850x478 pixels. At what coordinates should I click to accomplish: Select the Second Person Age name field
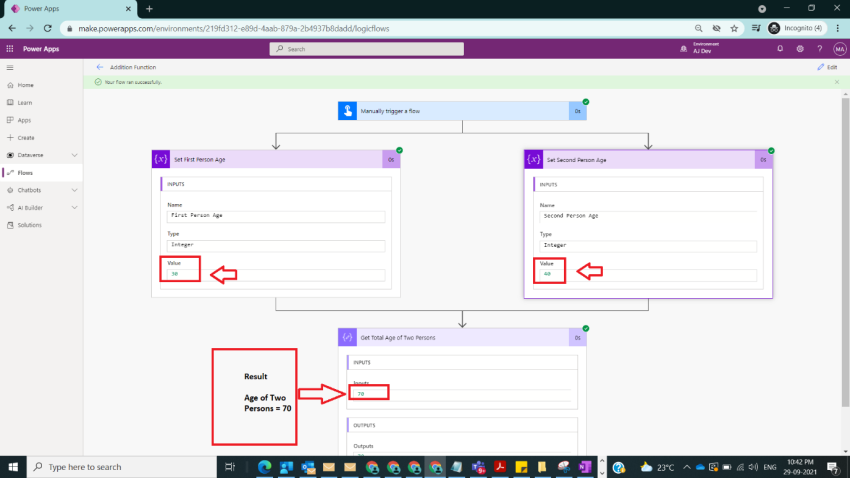coord(648,216)
